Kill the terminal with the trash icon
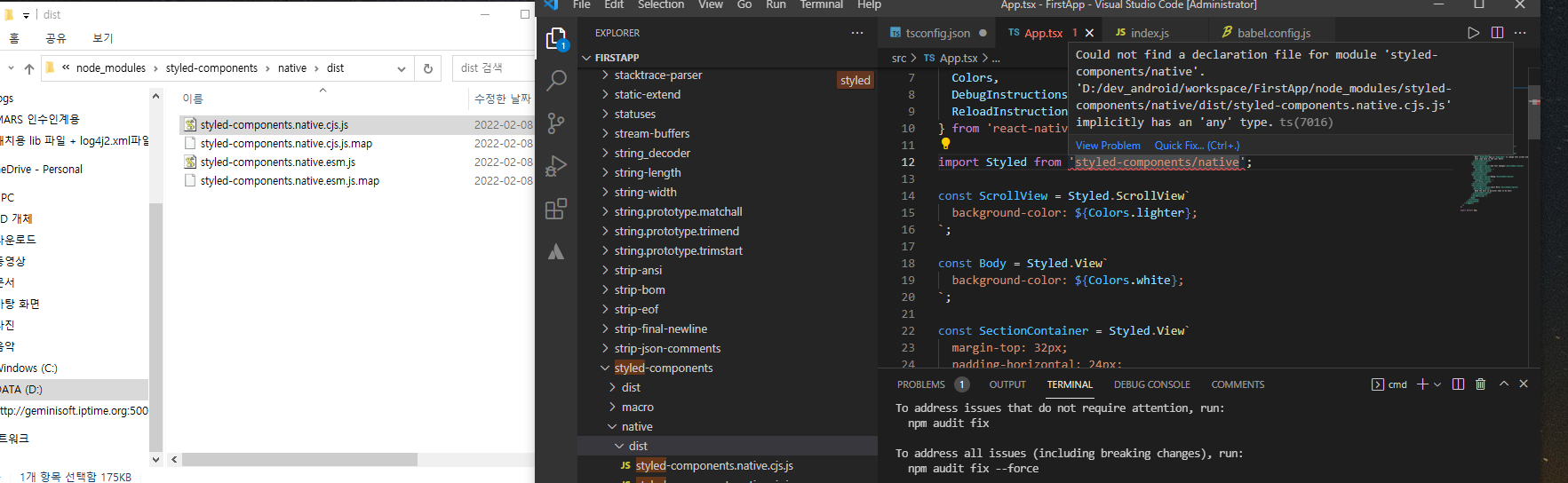The image size is (1568, 483). point(1480,384)
